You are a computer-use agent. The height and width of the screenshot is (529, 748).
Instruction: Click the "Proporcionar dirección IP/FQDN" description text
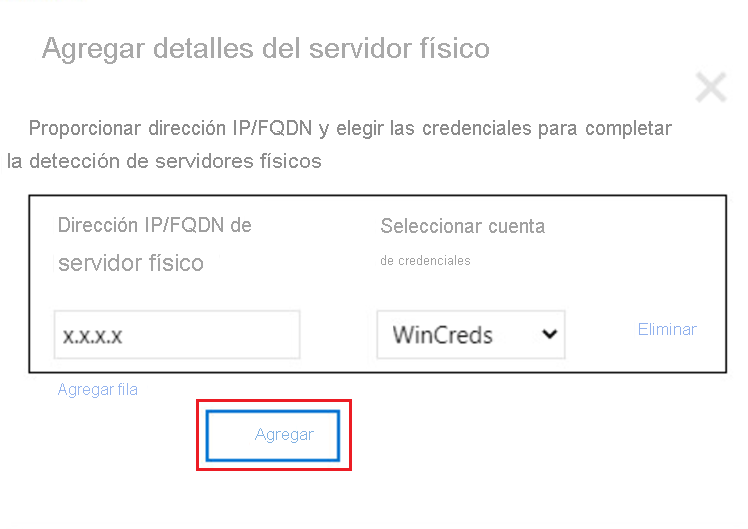tap(170, 128)
